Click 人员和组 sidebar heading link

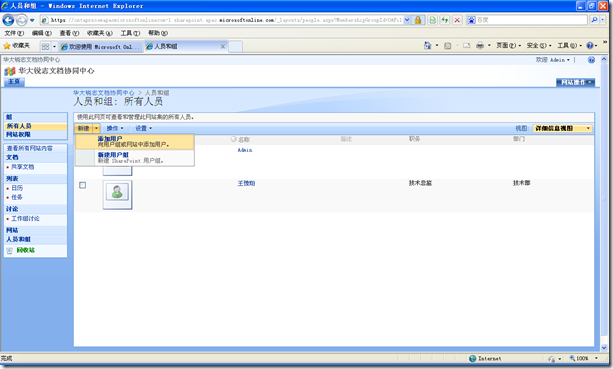click(x=18, y=239)
